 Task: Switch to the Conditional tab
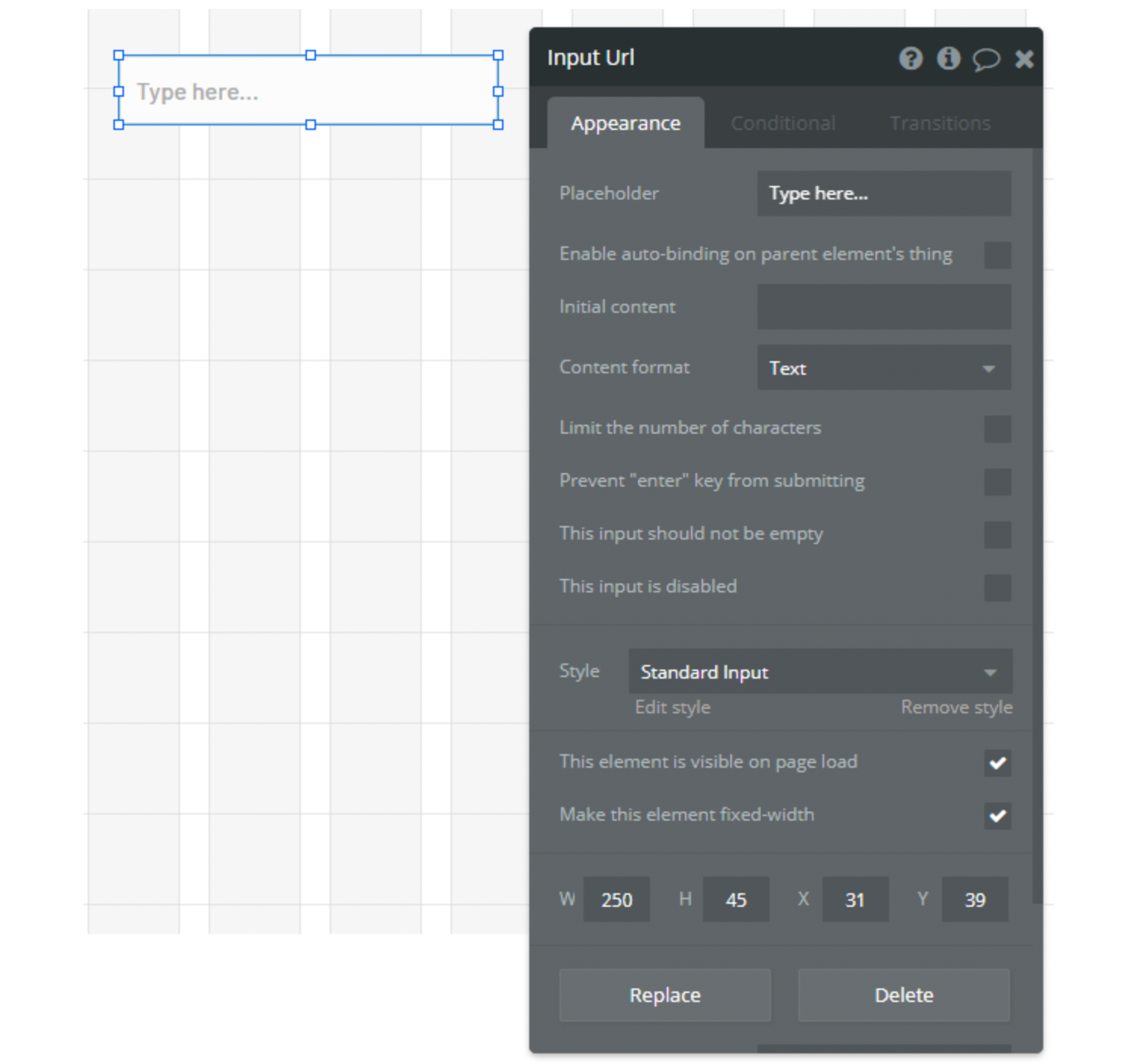pyautogui.click(x=783, y=123)
